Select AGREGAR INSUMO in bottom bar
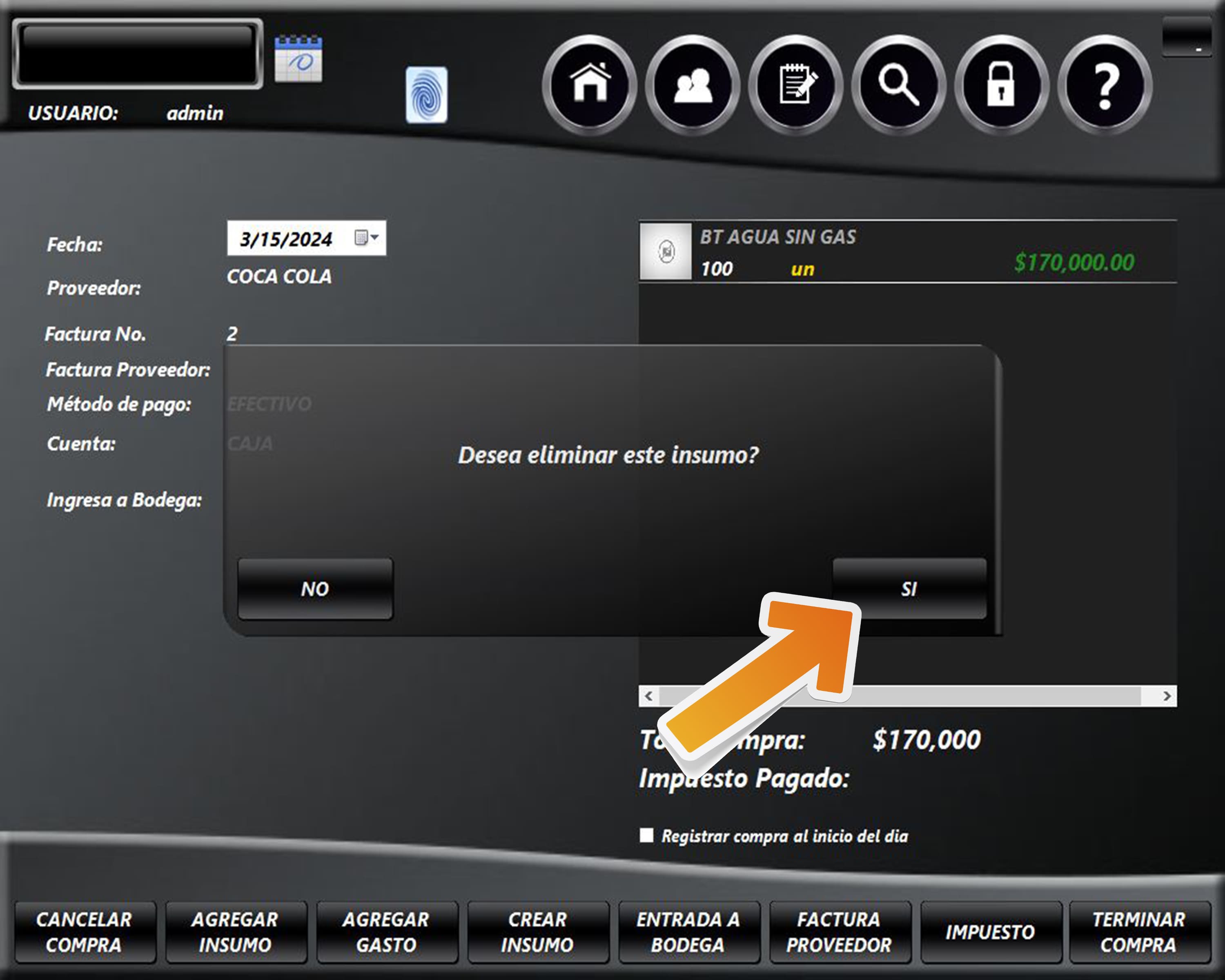 pos(235,932)
